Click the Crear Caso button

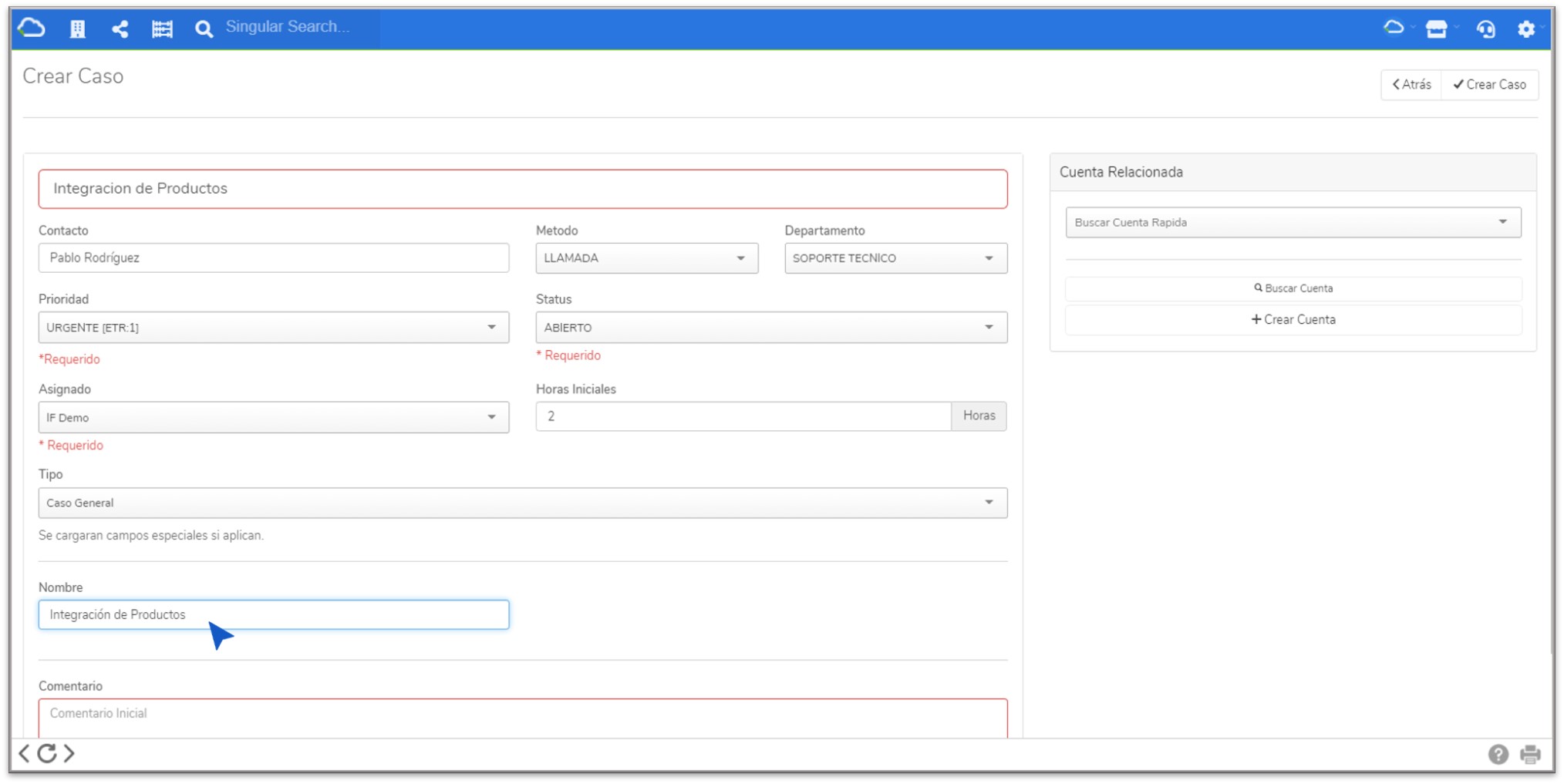coord(1490,84)
